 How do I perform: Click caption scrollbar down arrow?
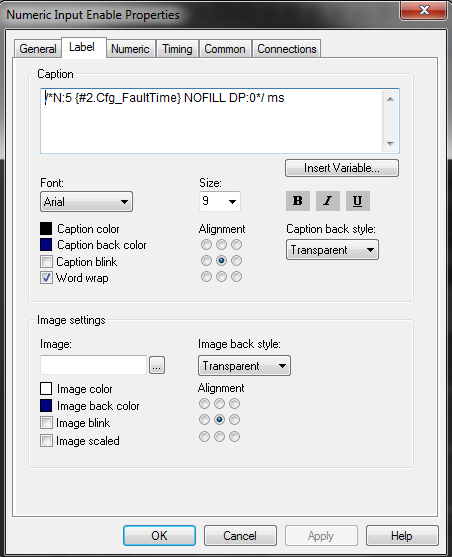coord(390,144)
